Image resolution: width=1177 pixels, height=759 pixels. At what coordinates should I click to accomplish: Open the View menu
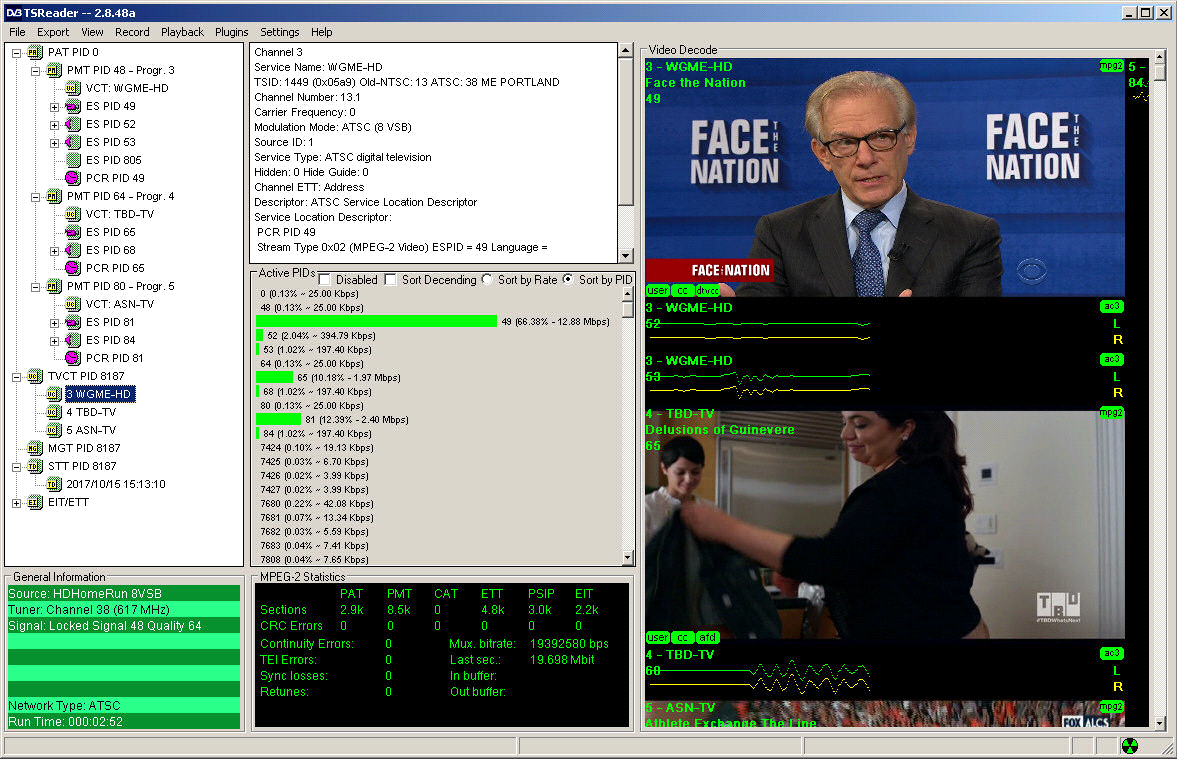(x=92, y=32)
